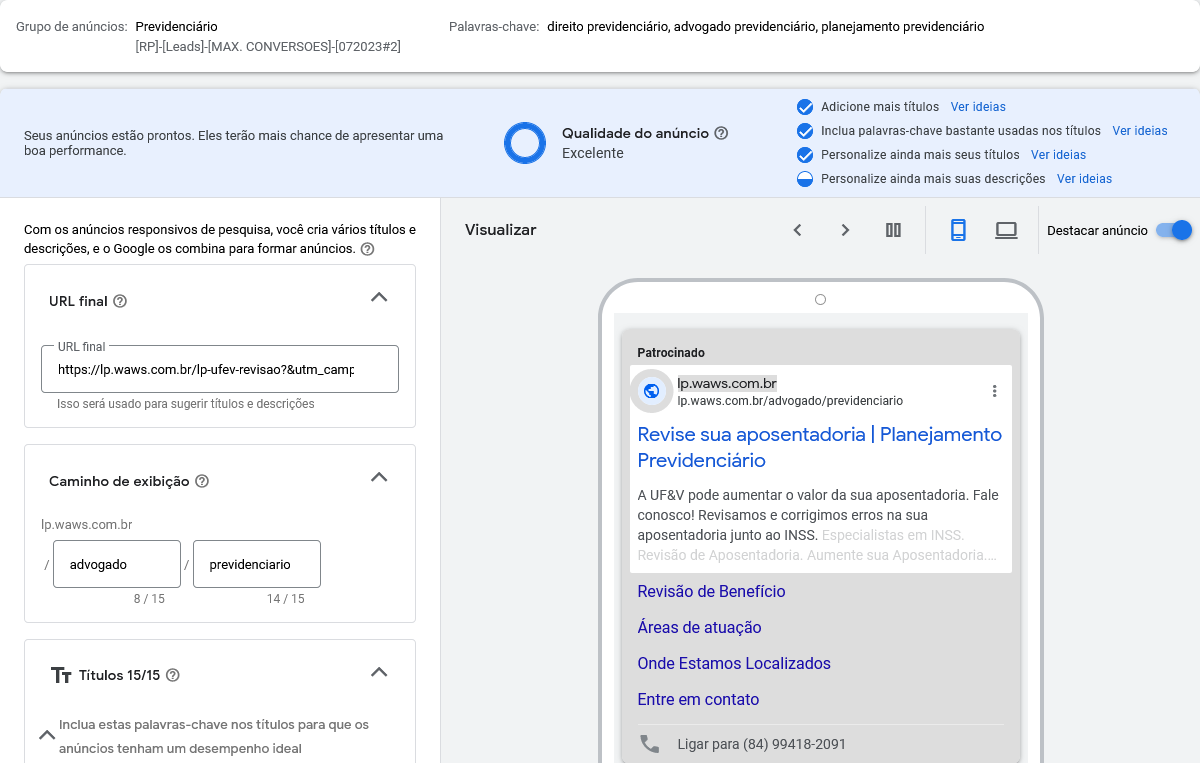This screenshot has width=1200, height=763.
Task: Click previous ad preview arrow
Action: click(x=797, y=230)
